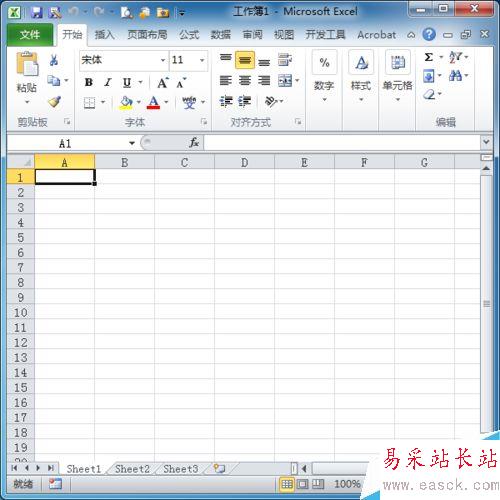The image size is (500, 500).
Task: Expand the 数字 number group
Action: (324, 99)
